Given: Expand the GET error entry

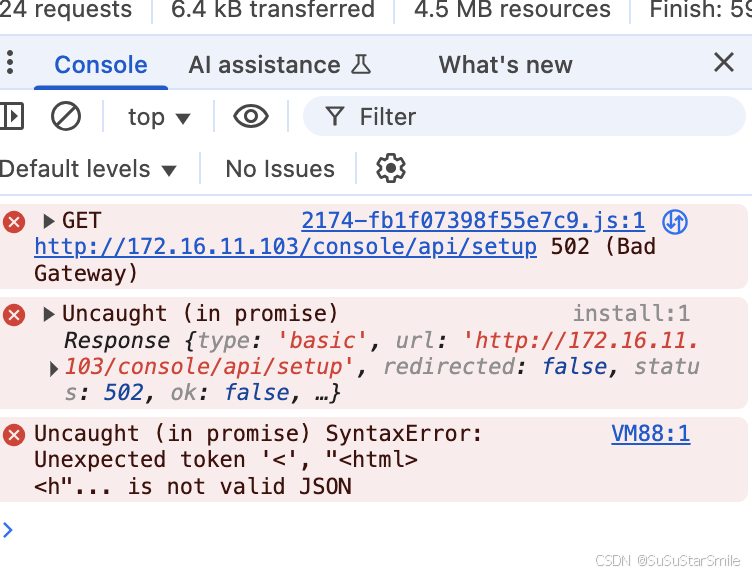Looking at the screenshot, I should click(x=48, y=221).
